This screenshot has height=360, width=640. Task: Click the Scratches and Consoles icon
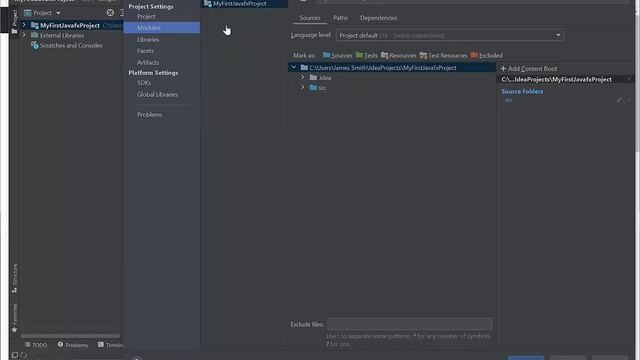[35, 45]
